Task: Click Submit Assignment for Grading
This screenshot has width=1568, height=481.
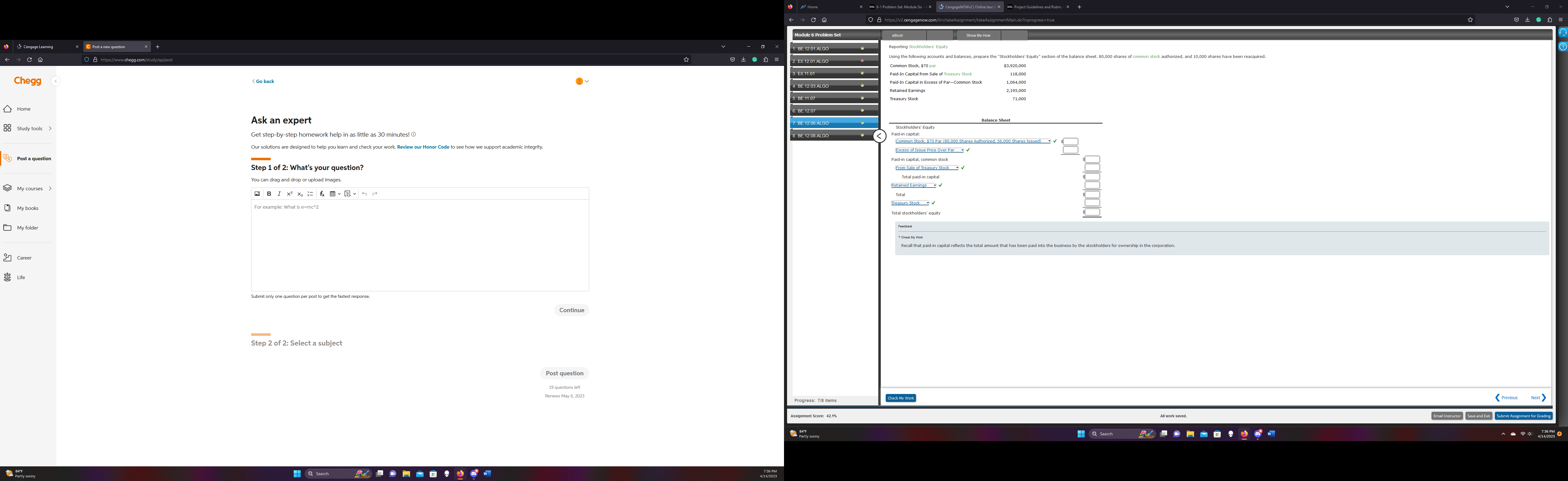Action: tap(1523, 416)
